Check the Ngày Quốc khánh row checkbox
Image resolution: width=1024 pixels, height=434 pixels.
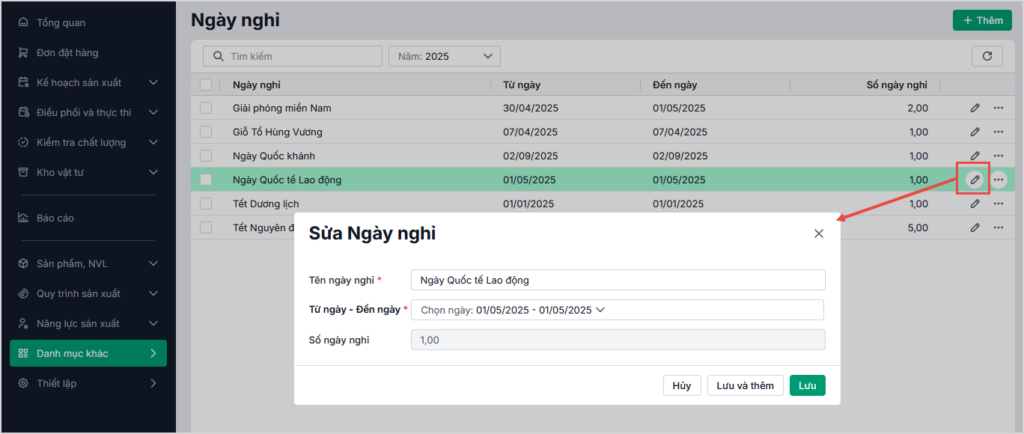click(206, 156)
